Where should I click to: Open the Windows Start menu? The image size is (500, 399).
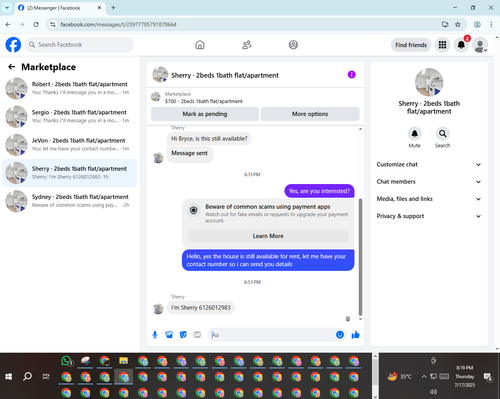[x=9, y=377]
